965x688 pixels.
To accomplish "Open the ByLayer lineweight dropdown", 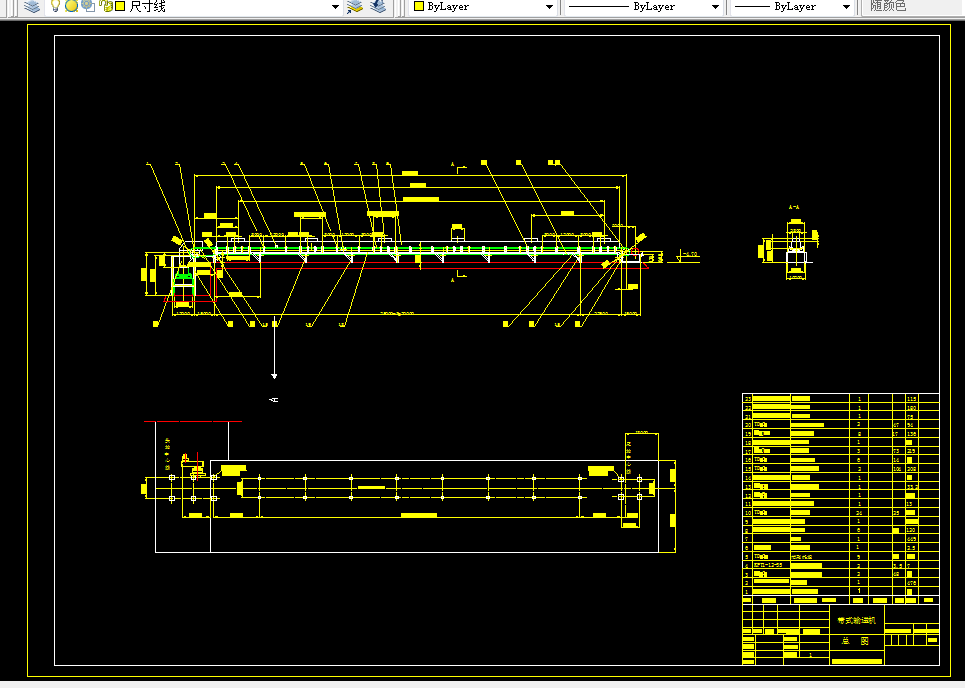I will (x=846, y=7).
